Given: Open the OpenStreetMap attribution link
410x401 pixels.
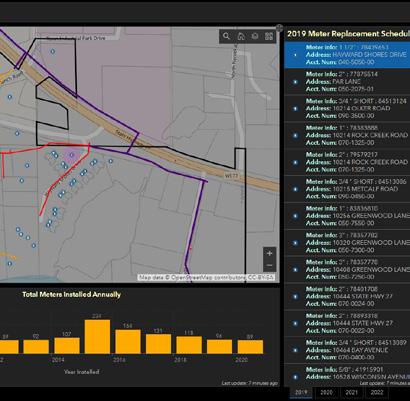Looking at the screenshot, I should tap(206, 277).
